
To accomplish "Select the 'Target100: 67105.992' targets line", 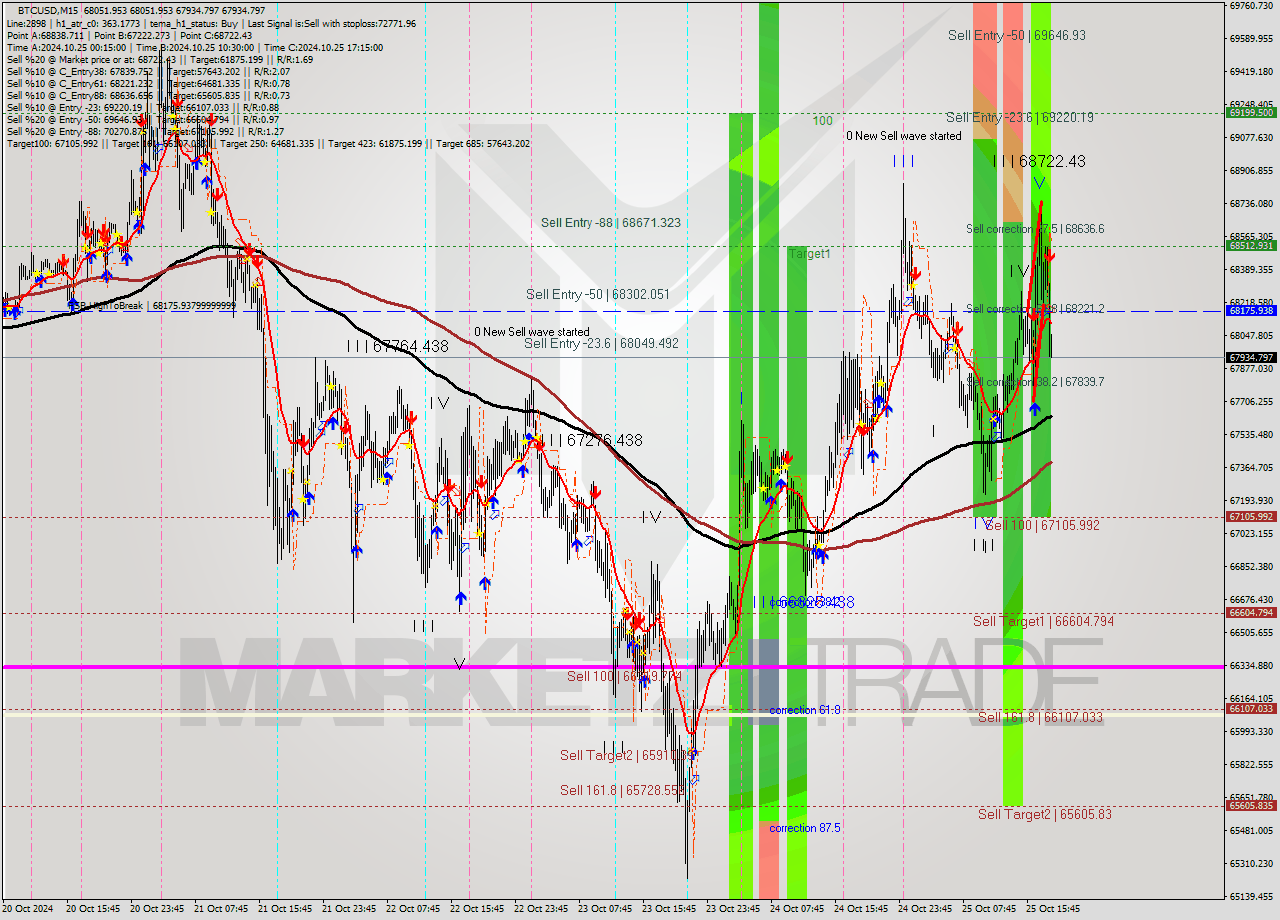I will [x=52, y=143].
